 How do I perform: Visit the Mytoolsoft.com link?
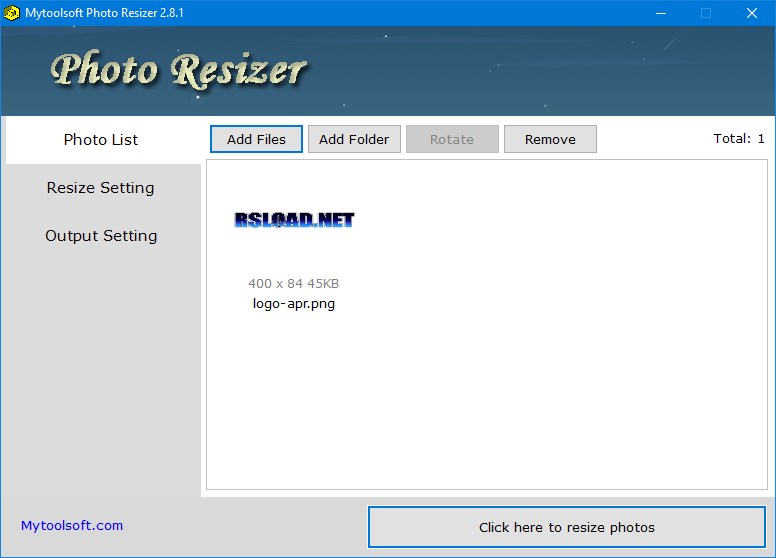coord(72,525)
